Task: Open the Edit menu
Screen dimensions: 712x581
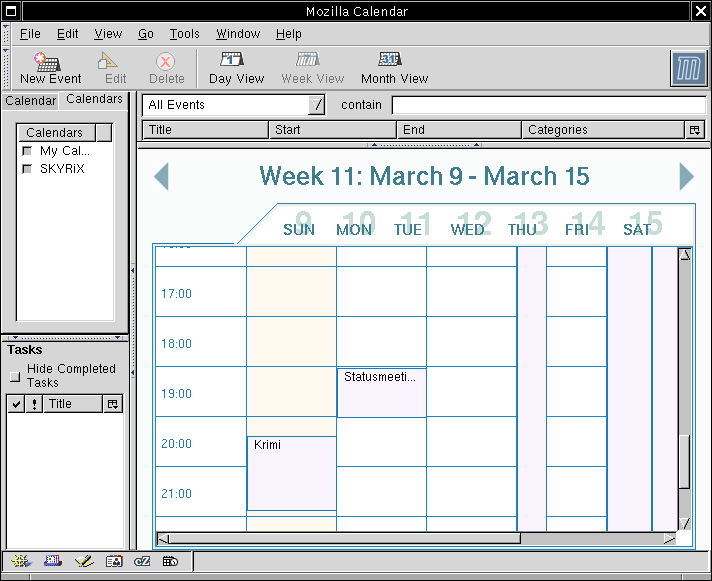Action: coord(67,34)
